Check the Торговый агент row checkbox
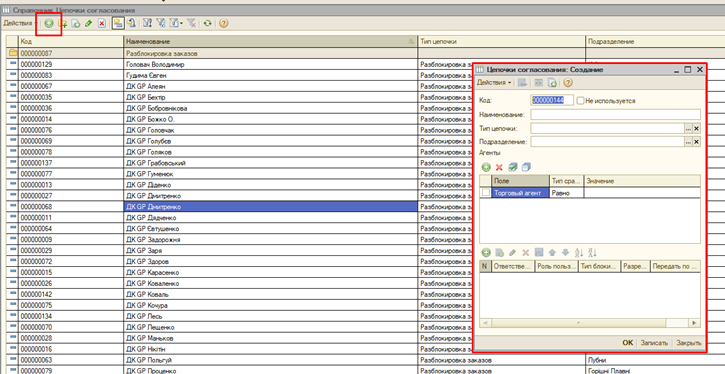 pos(485,193)
